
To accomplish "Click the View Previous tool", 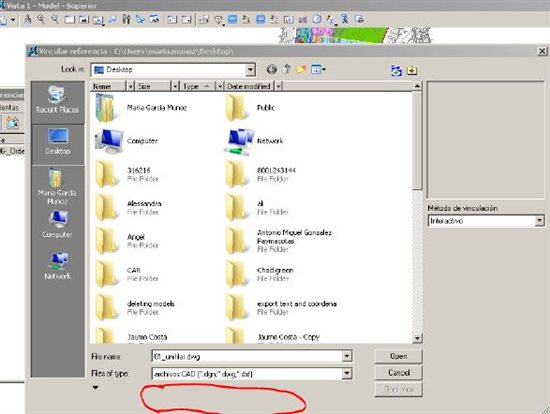I will point(172,19).
